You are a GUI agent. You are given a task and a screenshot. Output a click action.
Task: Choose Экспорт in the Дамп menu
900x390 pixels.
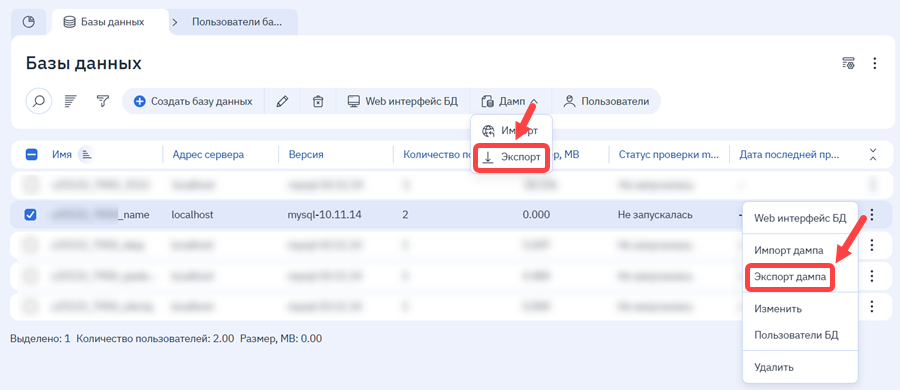click(x=511, y=157)
